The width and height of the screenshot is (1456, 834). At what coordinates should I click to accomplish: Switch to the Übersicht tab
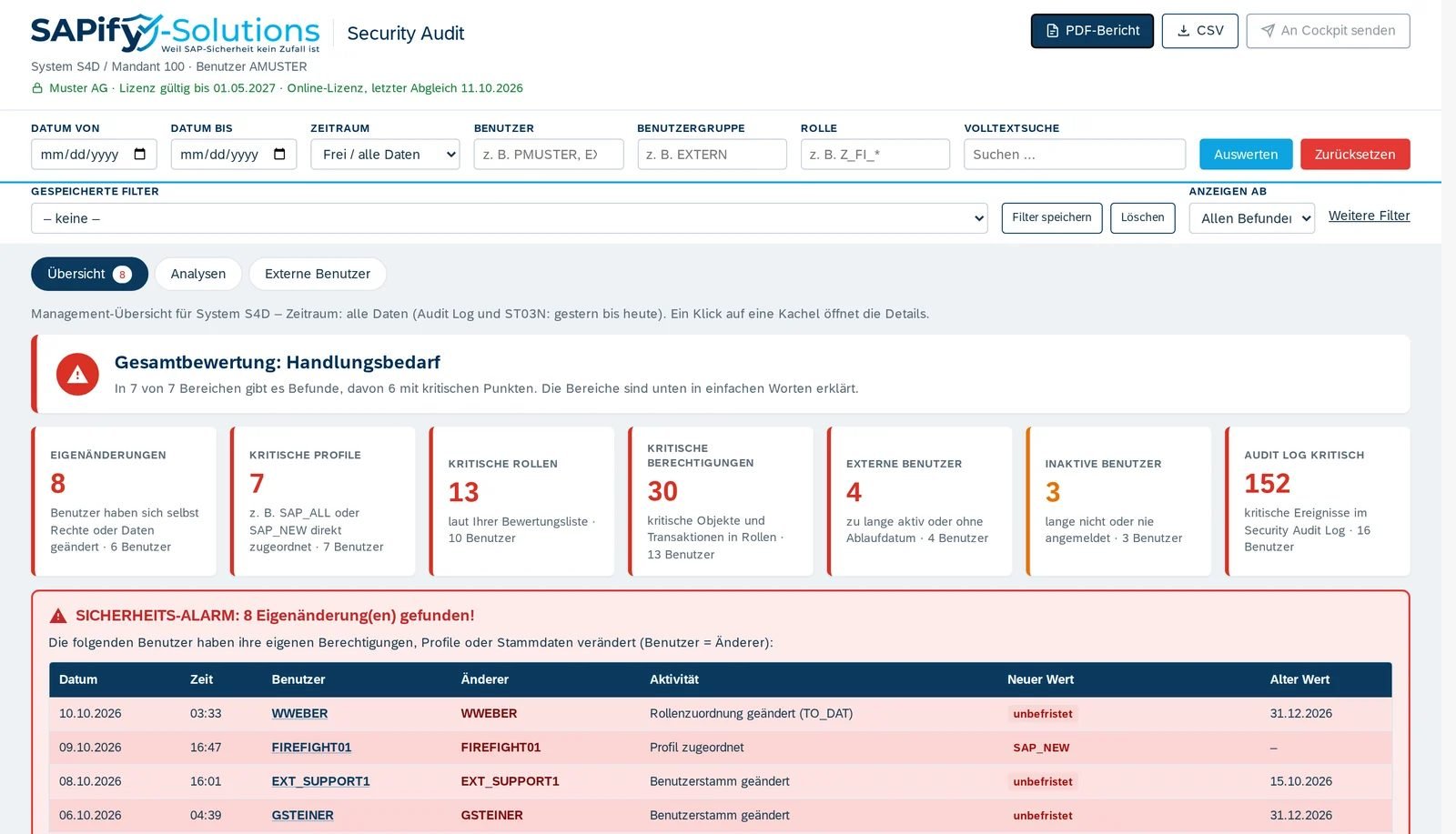click(89, 274)
